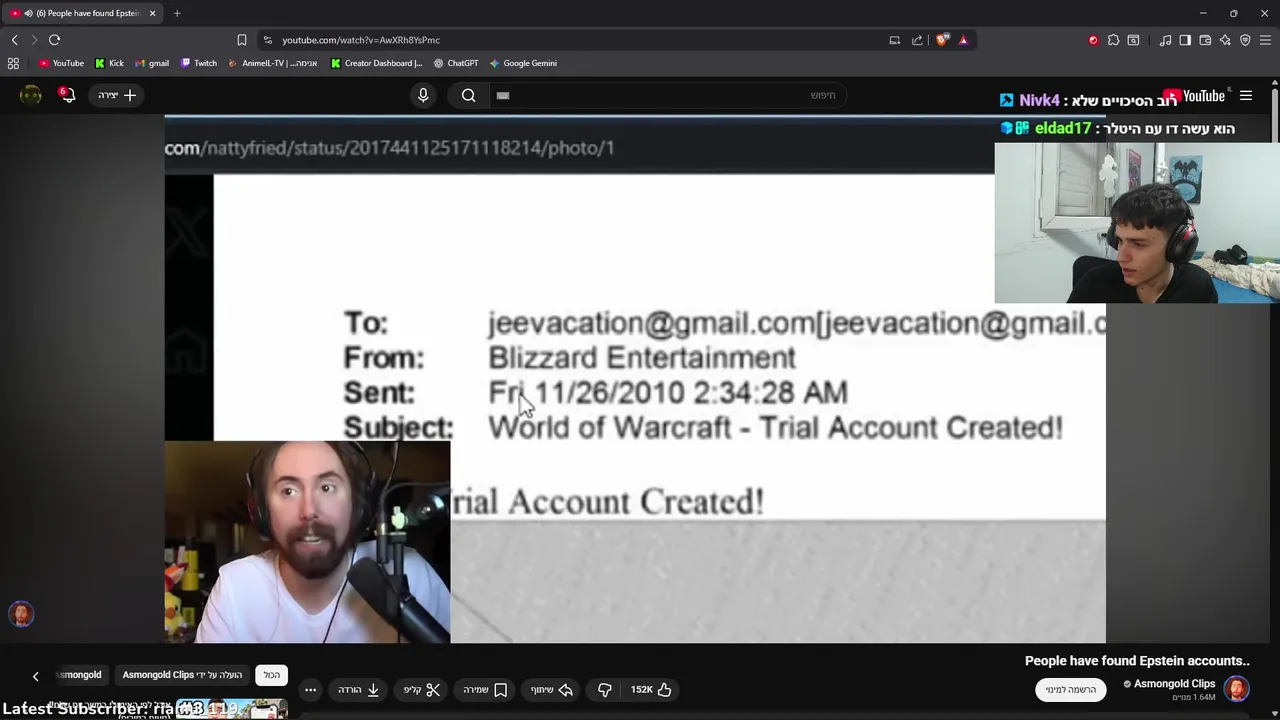1280x720 pixels.
Task: Save the video to a playlist
Action: tap(485, 690)
